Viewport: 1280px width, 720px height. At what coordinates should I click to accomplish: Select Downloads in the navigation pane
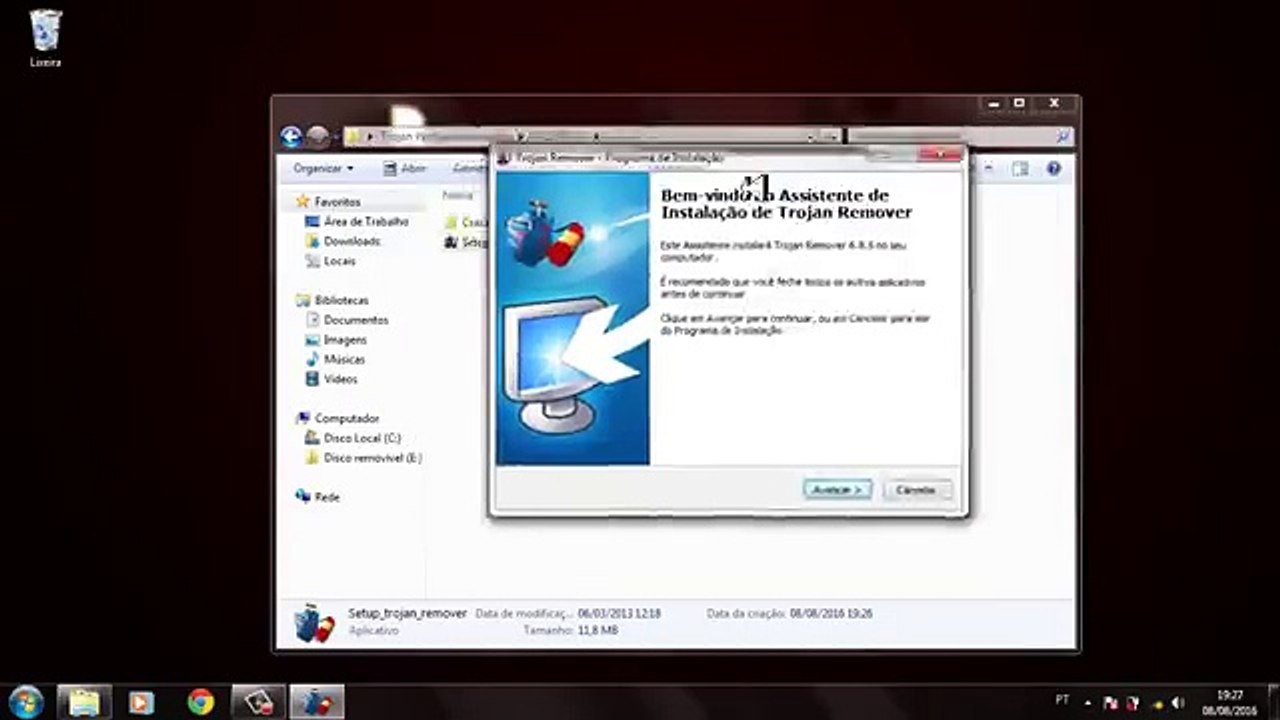351,241
